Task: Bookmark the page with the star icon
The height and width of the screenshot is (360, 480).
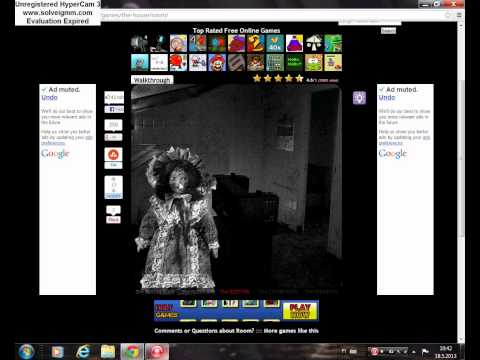Action: (448, 15)
